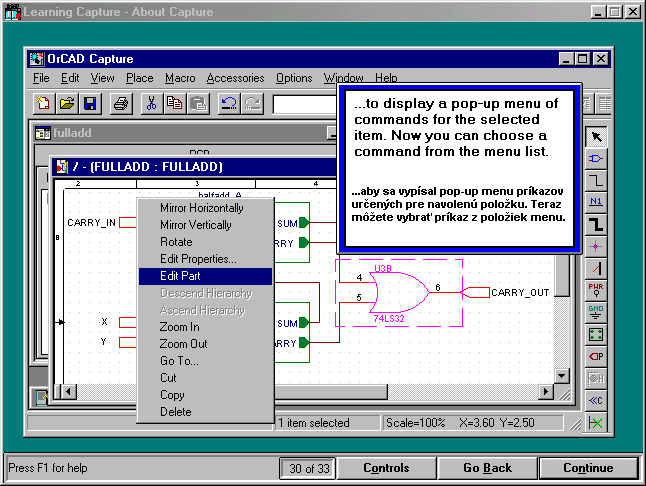Image resolution: width=646 pixels, height=486 pixels.
Task: Select the Place No Connect (X) tool
Action: (597, 423)
